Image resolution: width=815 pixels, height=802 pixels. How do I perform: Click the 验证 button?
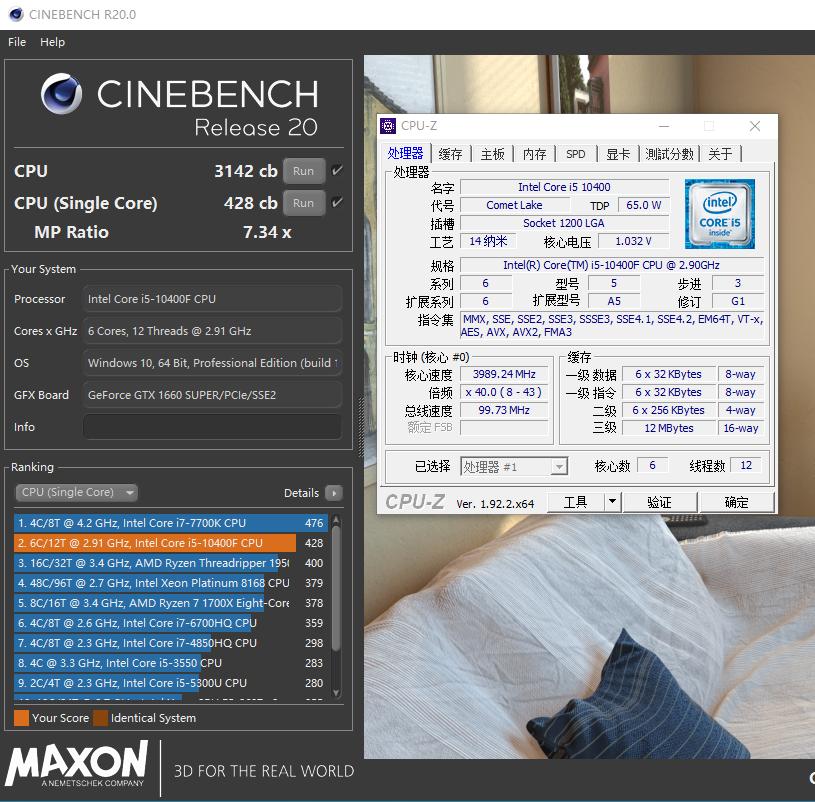(x=660, y=502)
